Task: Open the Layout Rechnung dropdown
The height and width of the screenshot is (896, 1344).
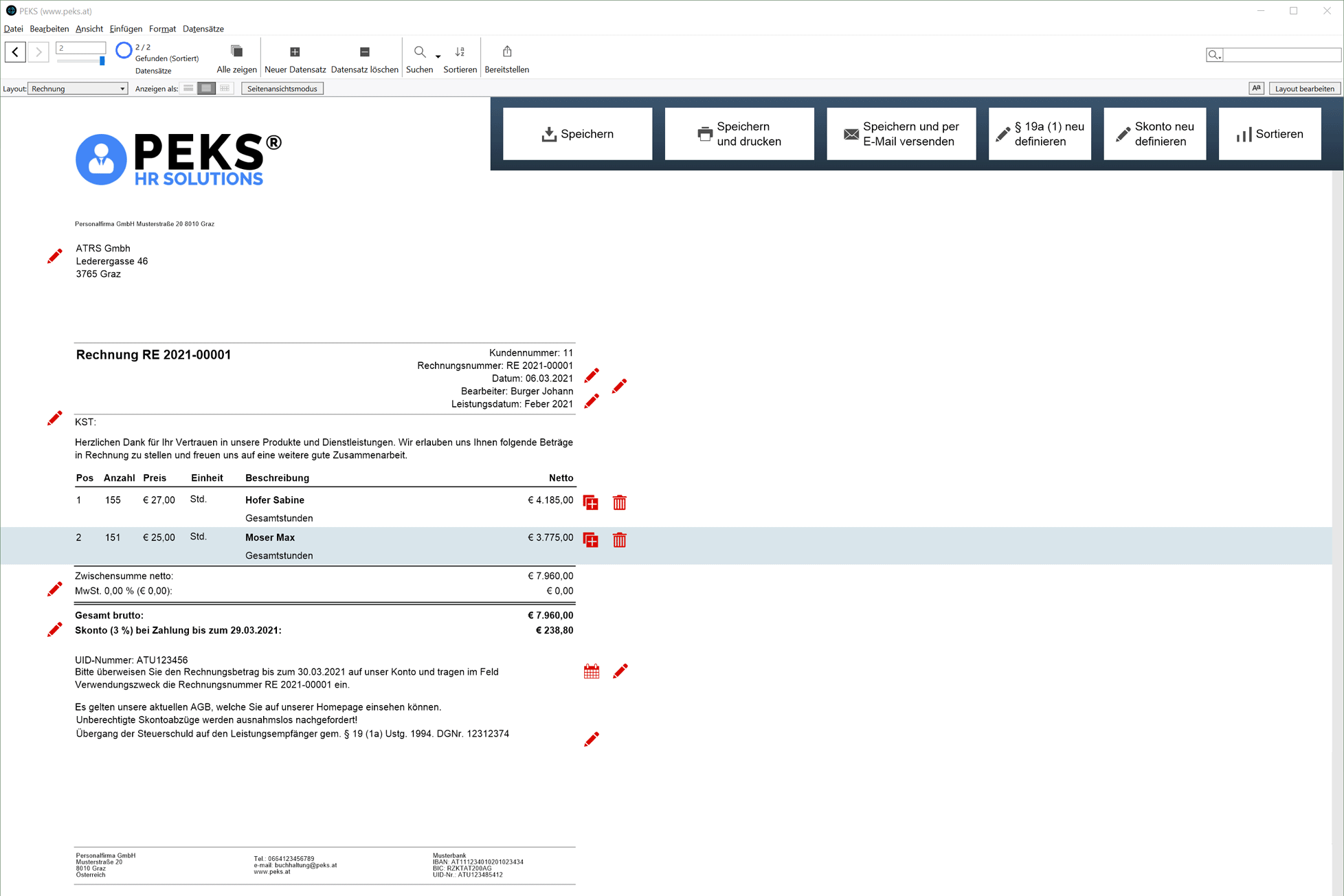Action: [x=78, y=89]
